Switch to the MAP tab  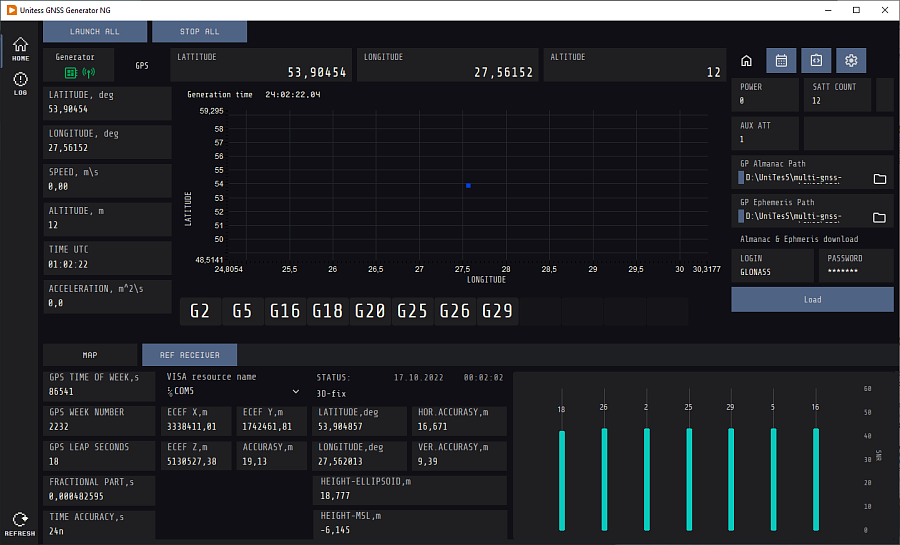point(90,355)
